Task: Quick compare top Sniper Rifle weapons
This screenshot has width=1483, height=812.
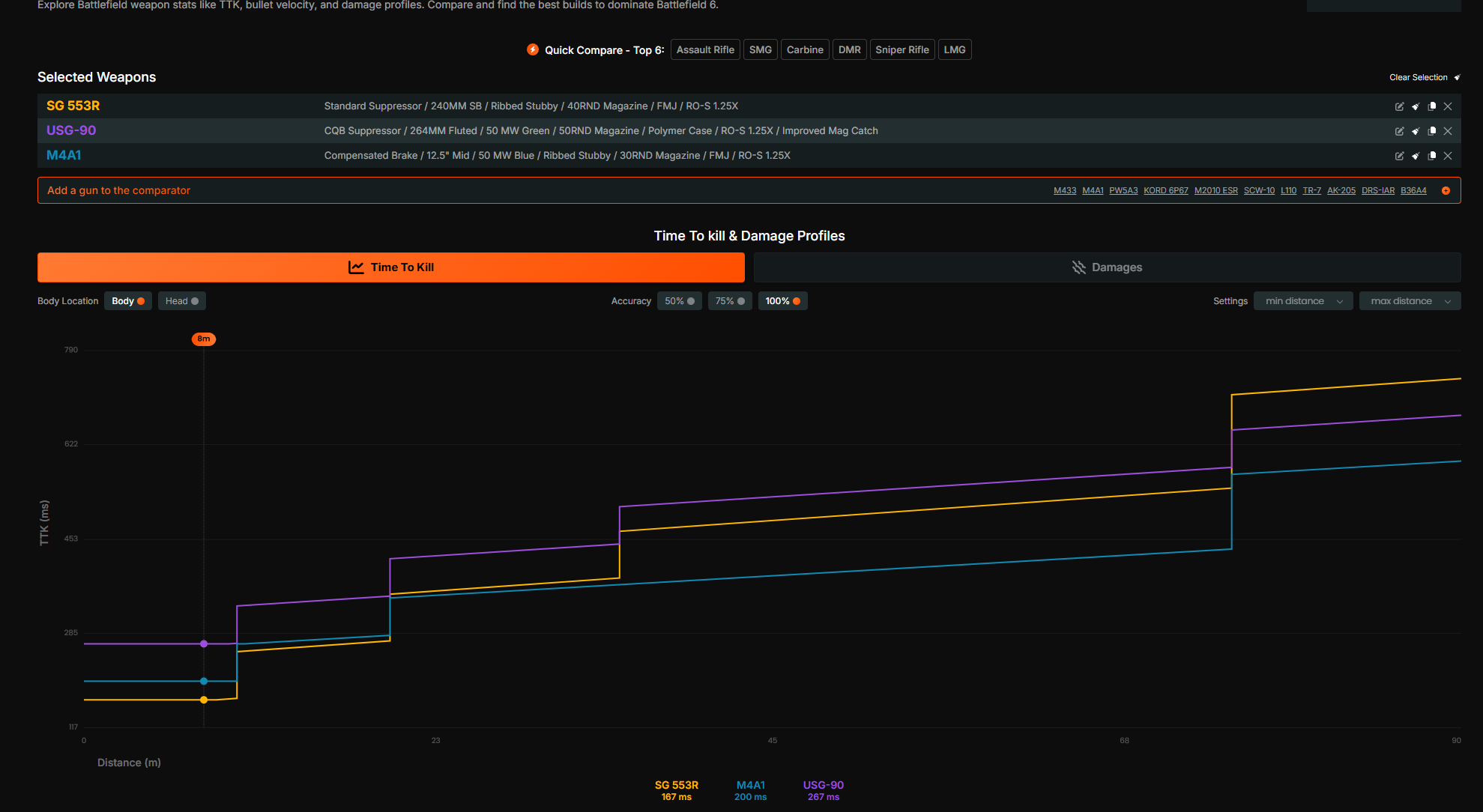Action: click(901, 50)
